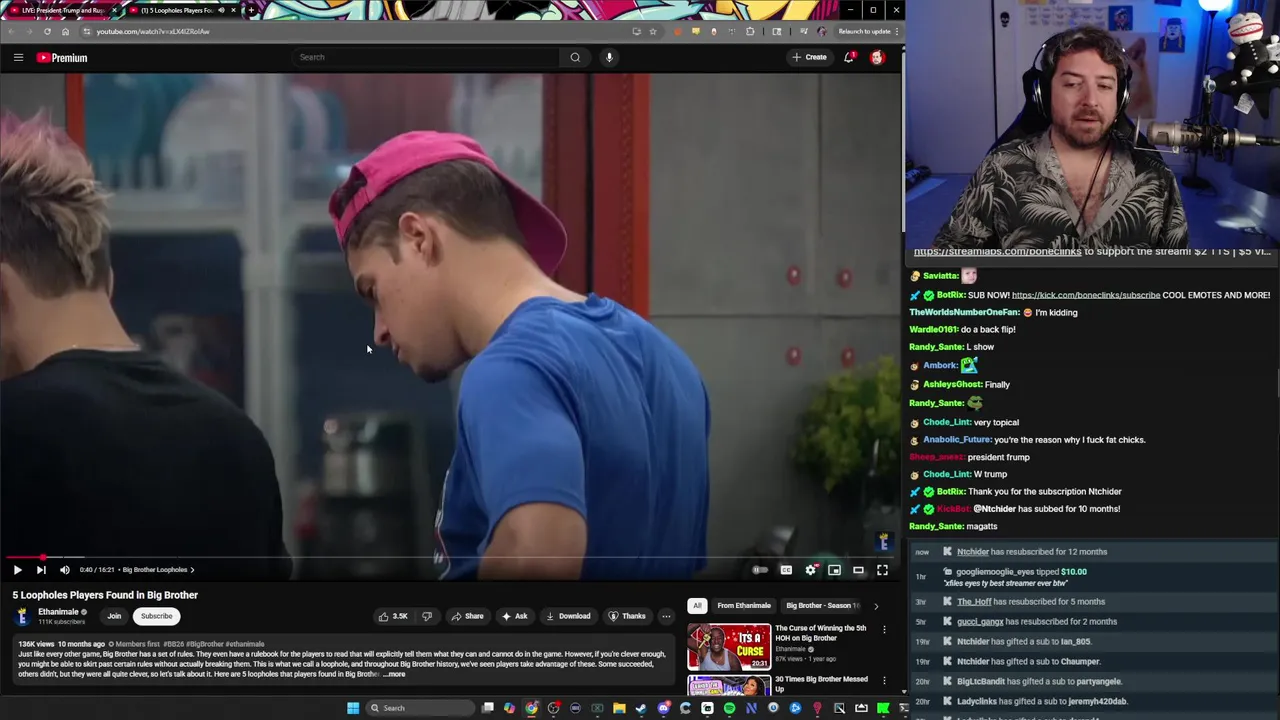Go back in browser history

[11, 31]
